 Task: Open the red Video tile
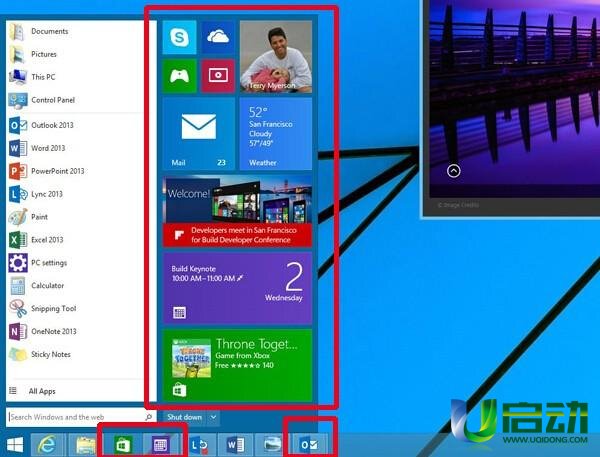pos(218,76)
